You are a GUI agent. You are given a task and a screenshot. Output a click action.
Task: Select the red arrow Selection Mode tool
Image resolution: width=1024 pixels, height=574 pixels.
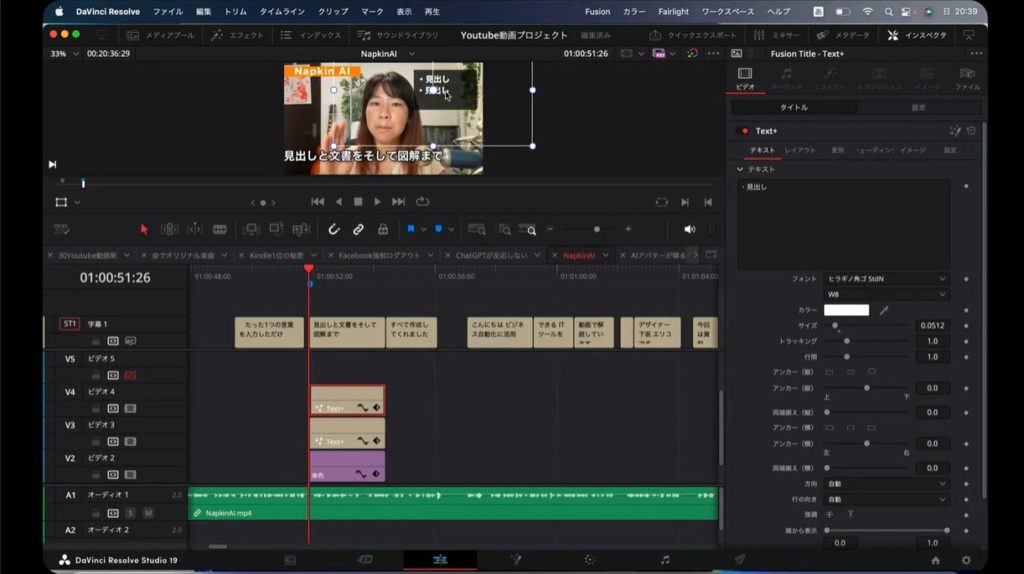[143, 229]
